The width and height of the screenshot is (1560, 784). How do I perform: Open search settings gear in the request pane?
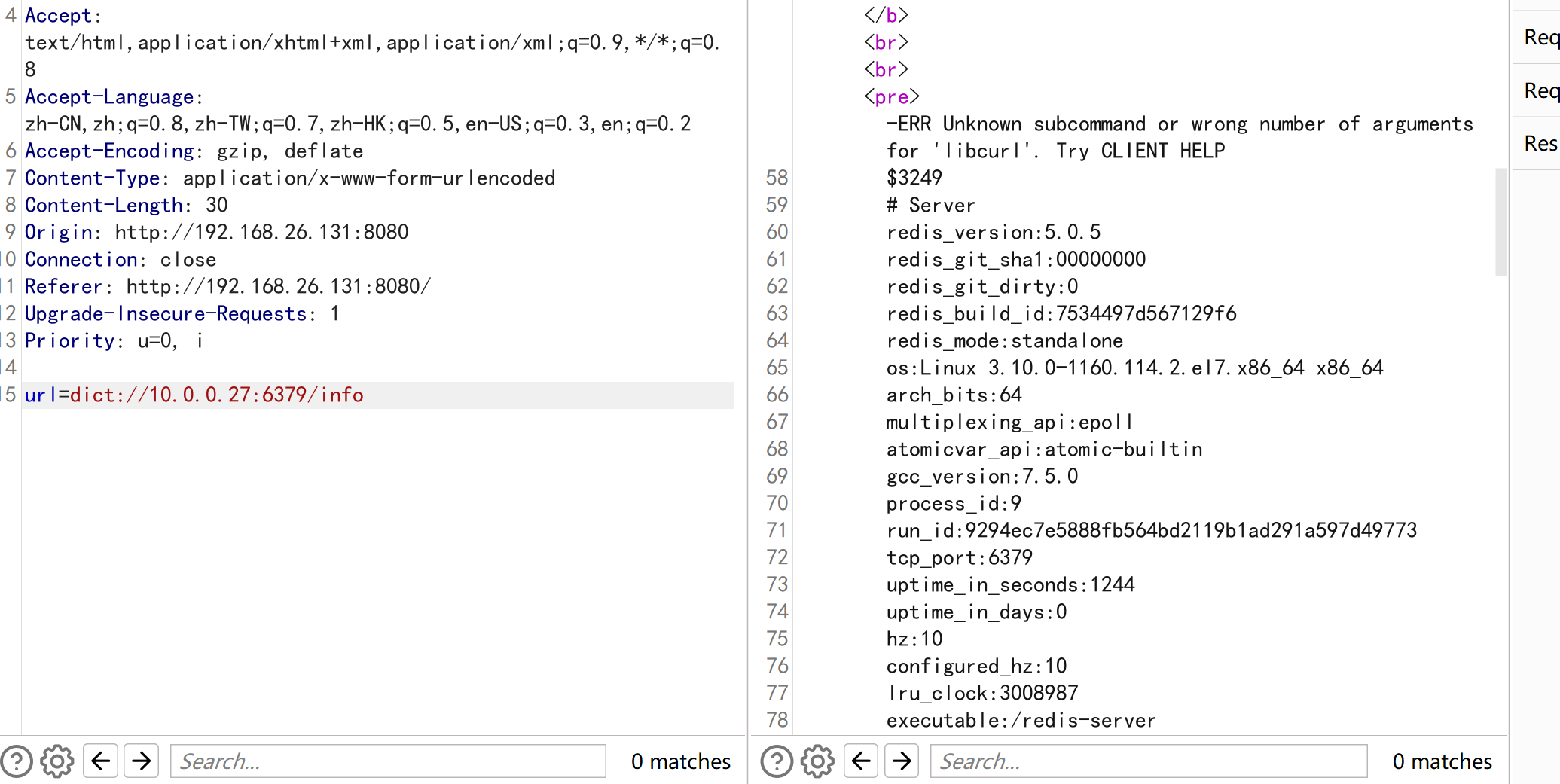pyautogui.click(x=57, y=761)
